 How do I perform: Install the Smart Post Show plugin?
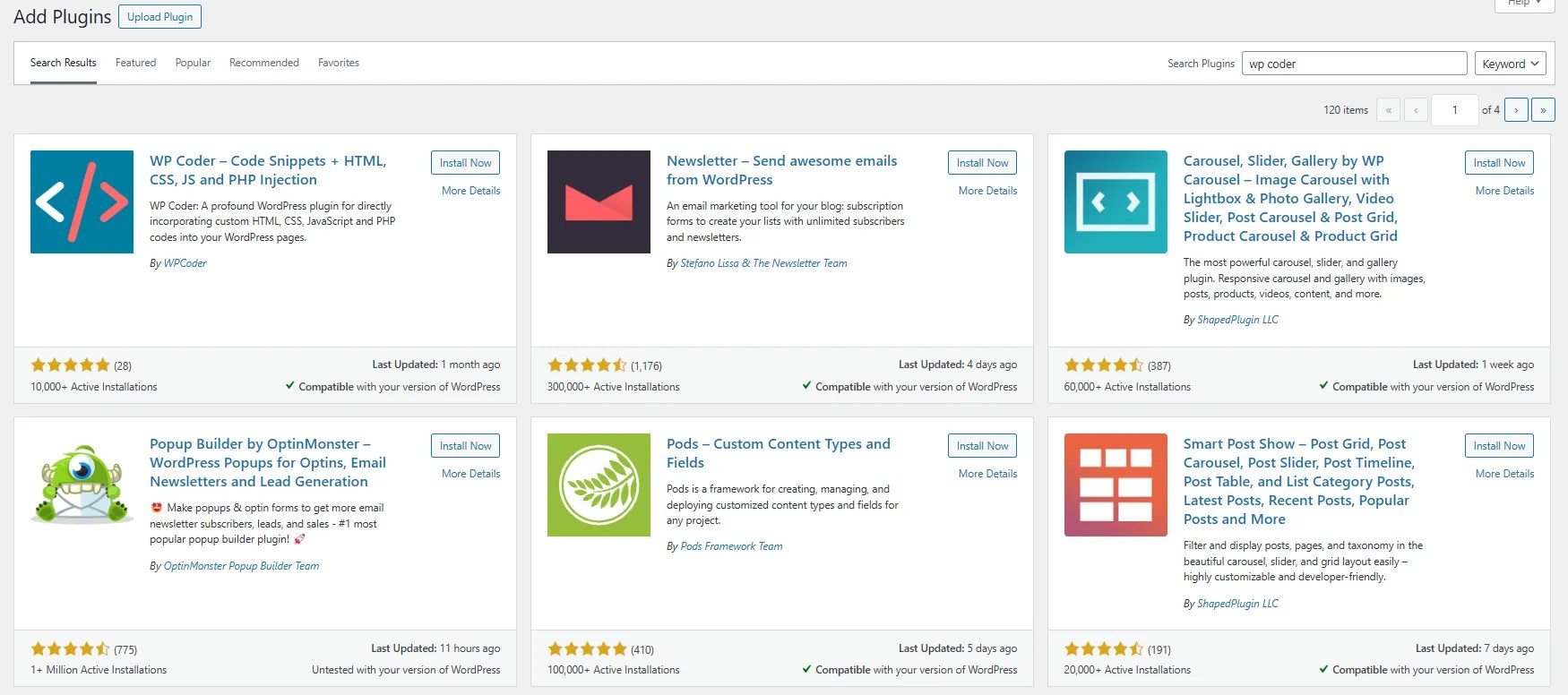1499,446
